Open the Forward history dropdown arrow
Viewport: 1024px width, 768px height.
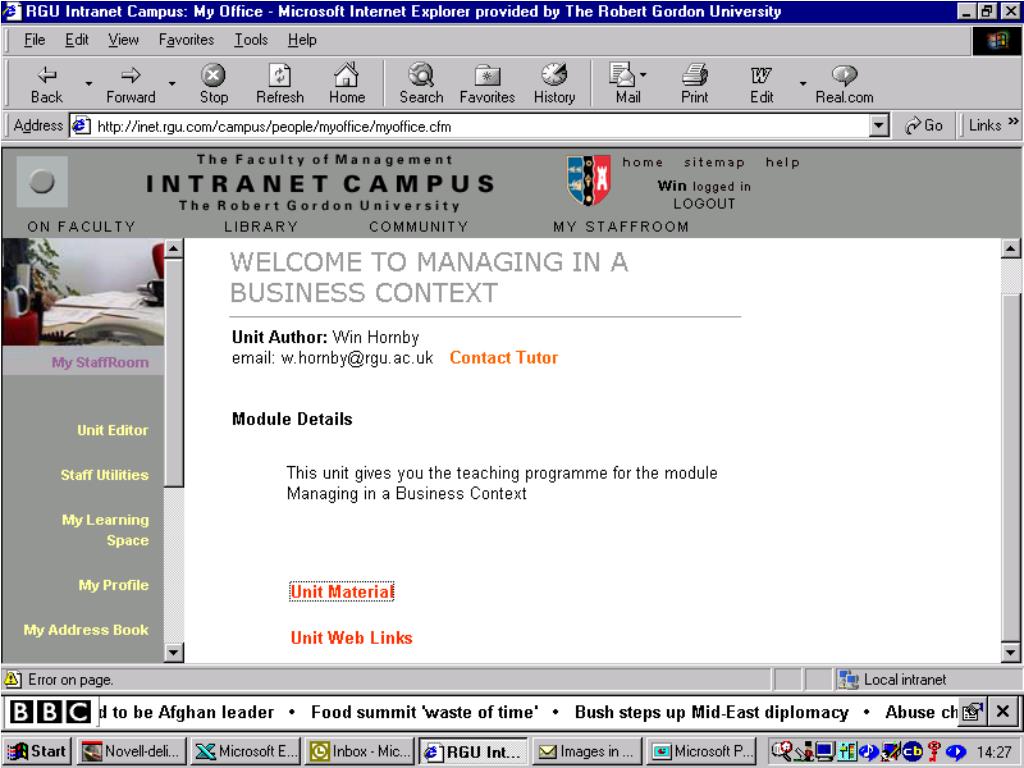click(172, 84)
